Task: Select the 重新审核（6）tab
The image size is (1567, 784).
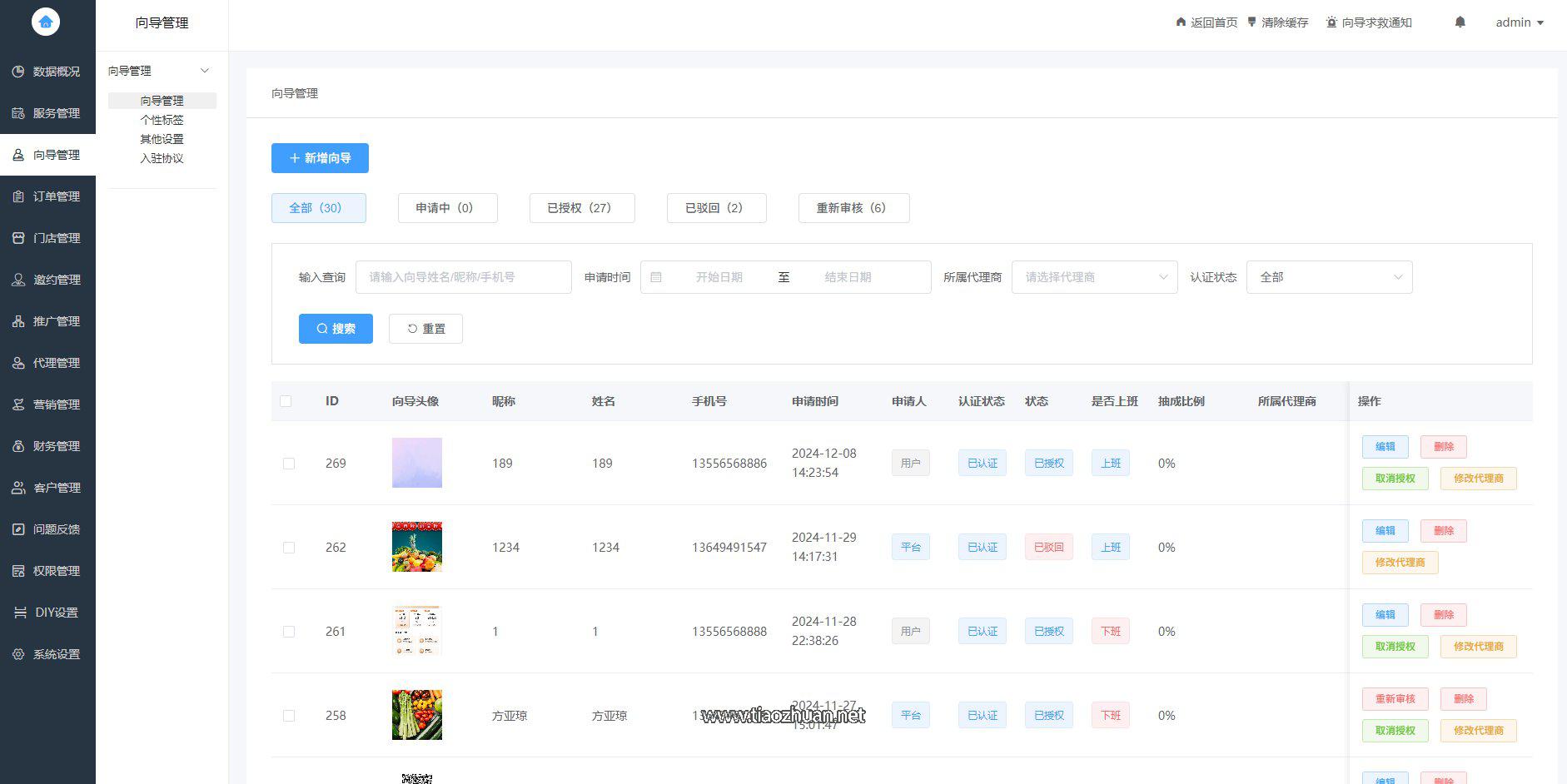Action: click(853, 208)
